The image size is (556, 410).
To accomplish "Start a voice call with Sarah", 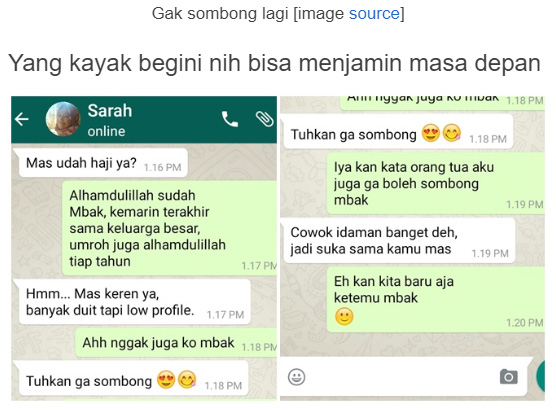I will pos(230,119).
